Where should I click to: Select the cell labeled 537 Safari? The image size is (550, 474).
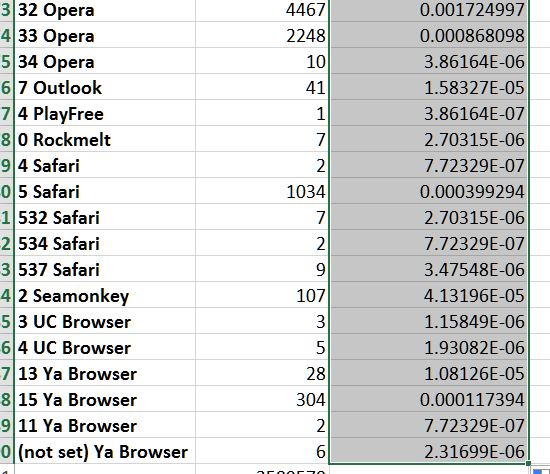pos(105,268)
